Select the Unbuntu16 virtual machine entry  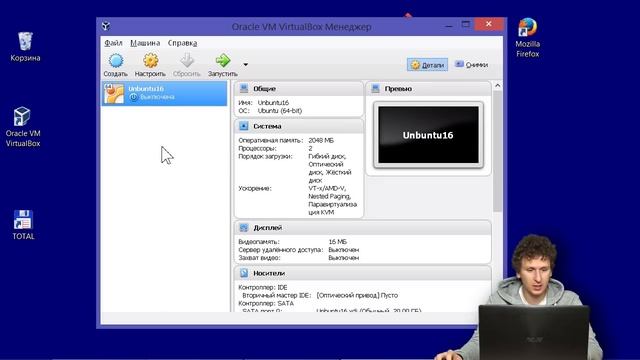pyautogui.click(x=164, y=93)
